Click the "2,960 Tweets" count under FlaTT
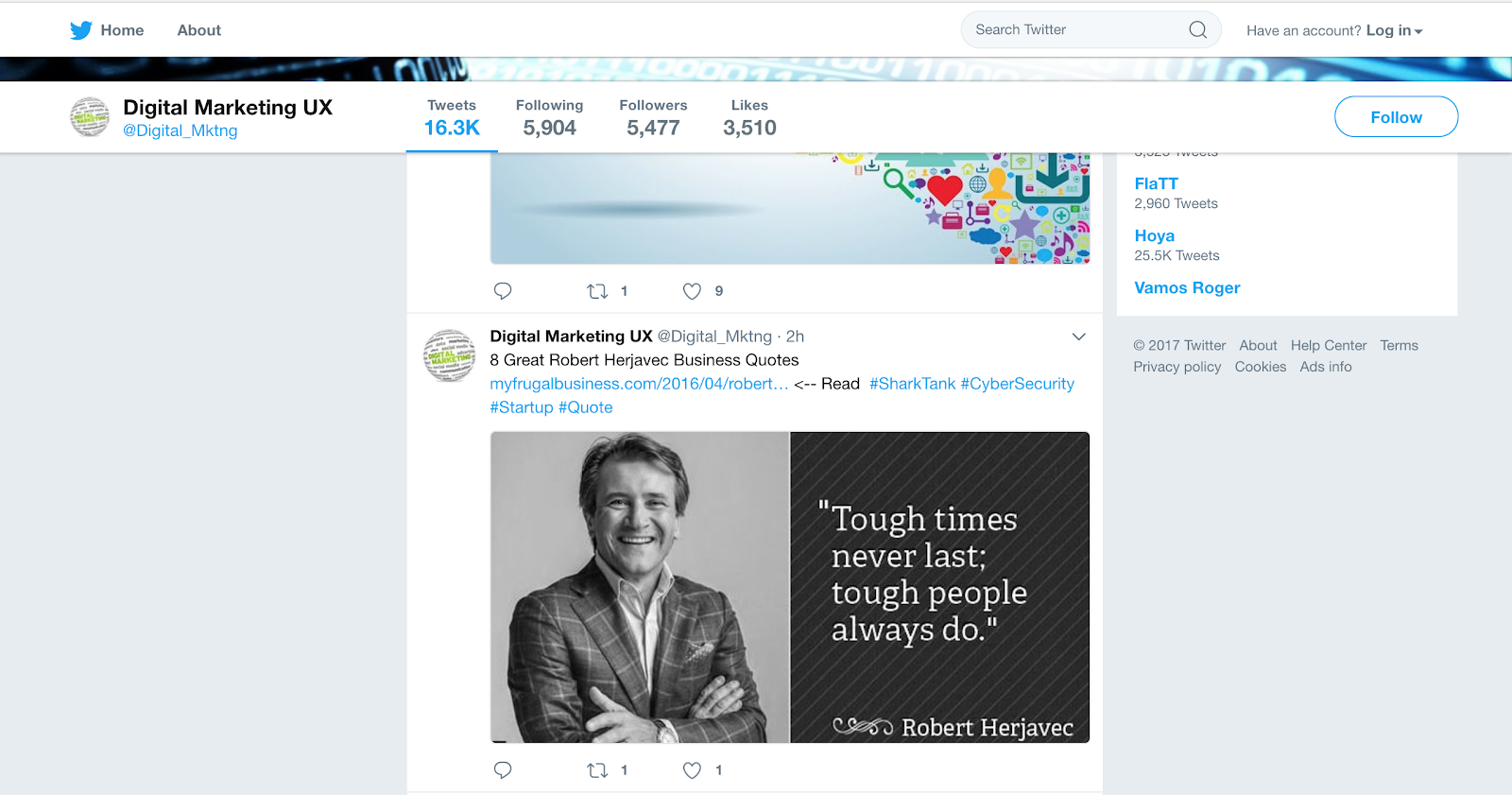 tap(1176, 203)
